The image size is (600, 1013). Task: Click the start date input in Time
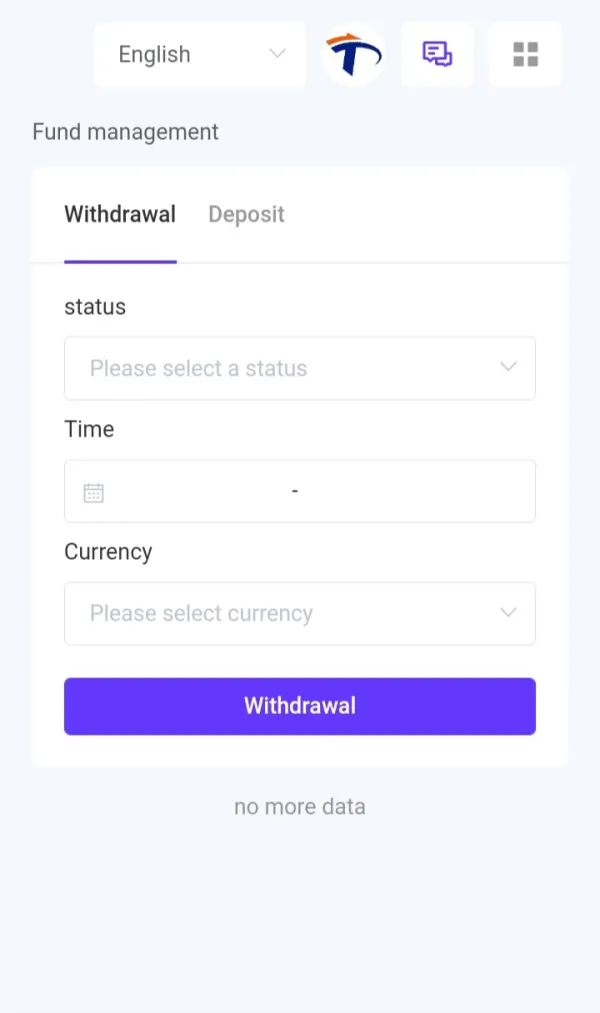tap(200, 492)
